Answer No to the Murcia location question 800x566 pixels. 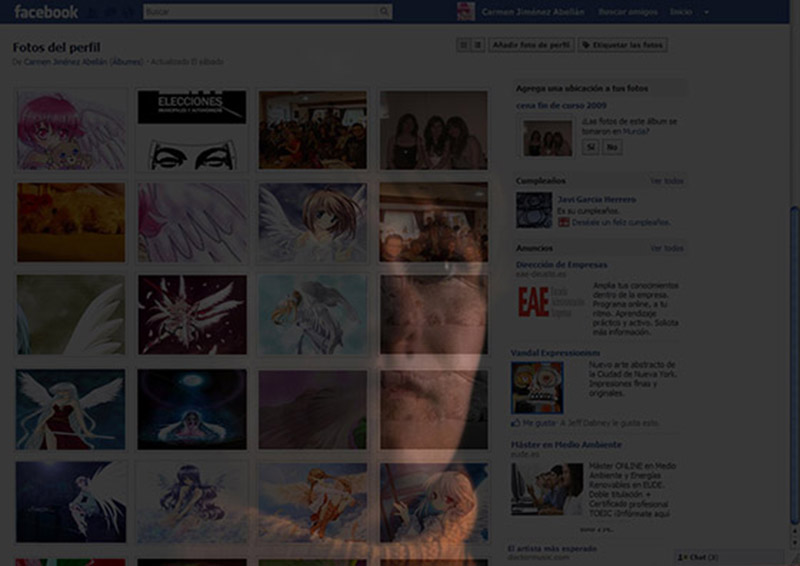612,147
